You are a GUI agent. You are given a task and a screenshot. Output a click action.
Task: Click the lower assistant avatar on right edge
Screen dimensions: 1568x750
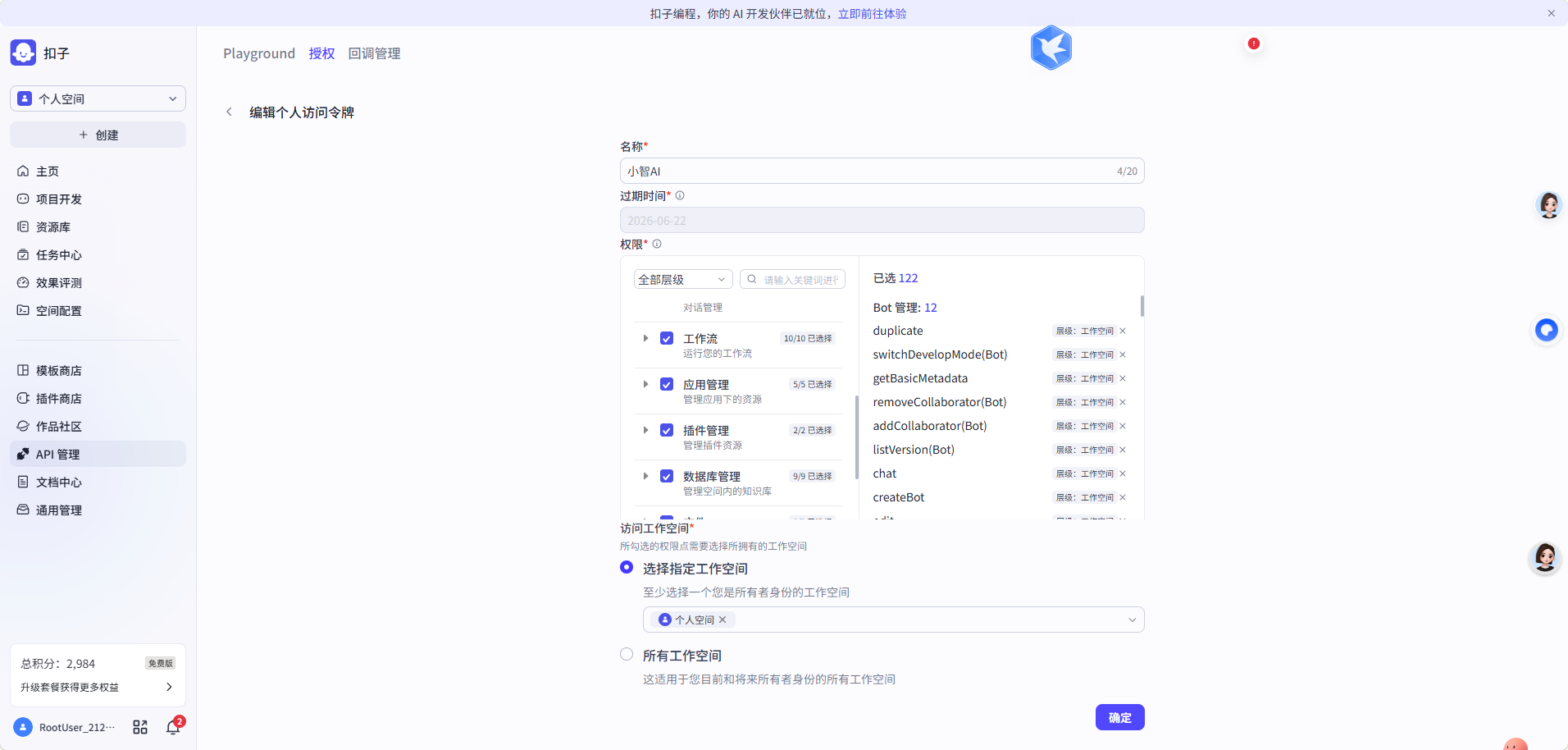point(1545,558)
